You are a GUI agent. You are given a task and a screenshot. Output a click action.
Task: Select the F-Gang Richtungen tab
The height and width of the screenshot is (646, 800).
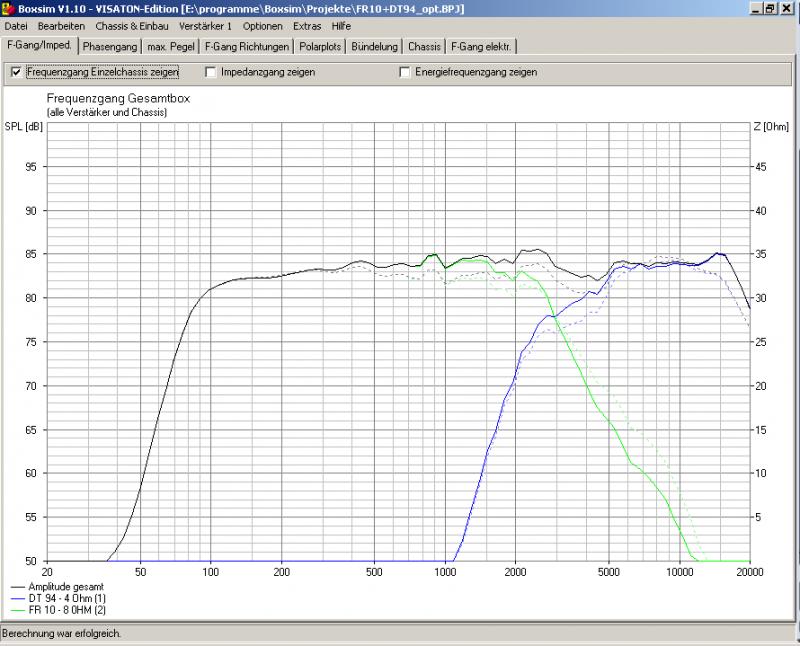[x=246, y=46]
